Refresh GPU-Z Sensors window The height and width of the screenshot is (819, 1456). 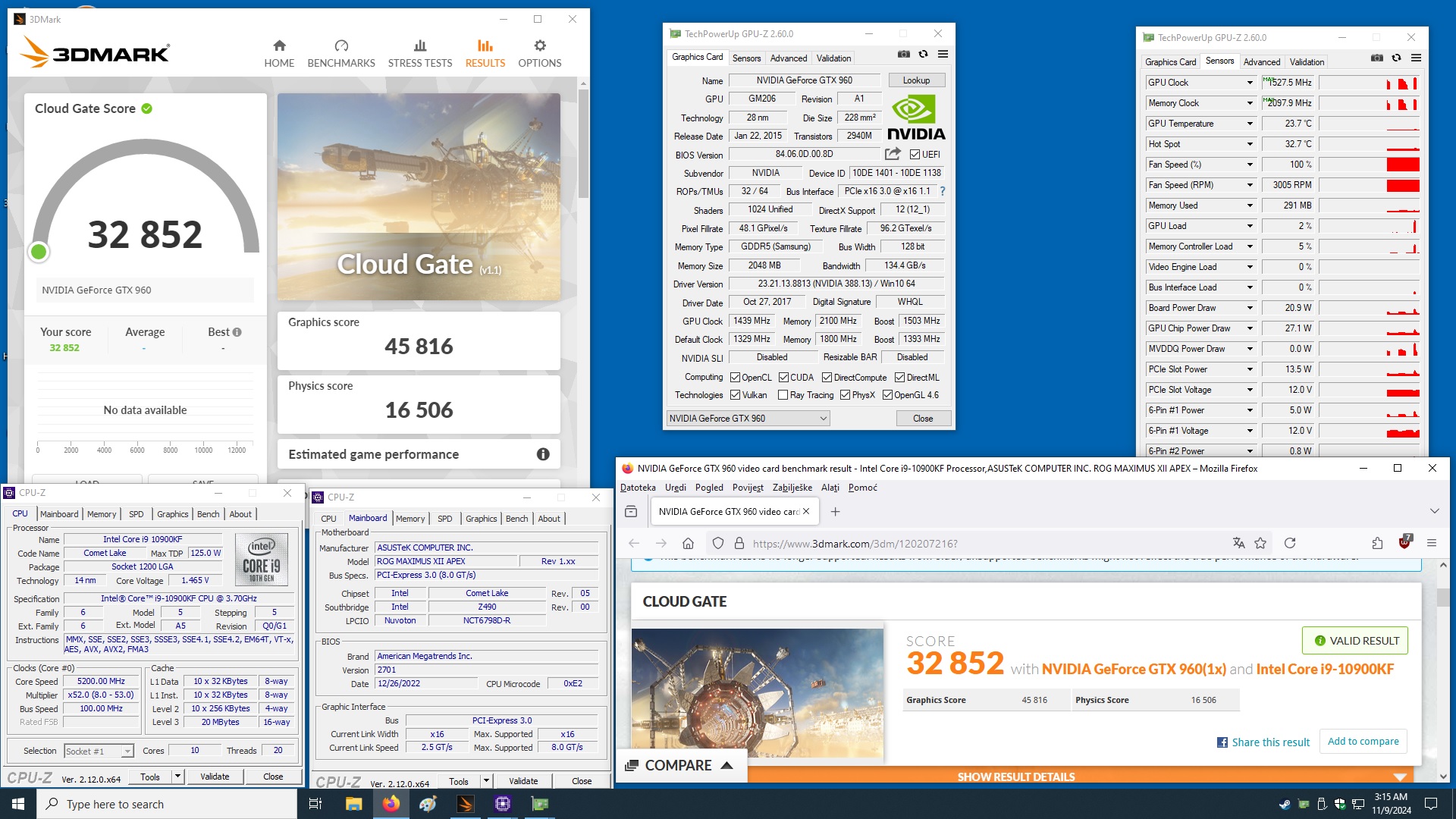(x=1396, y=58)
